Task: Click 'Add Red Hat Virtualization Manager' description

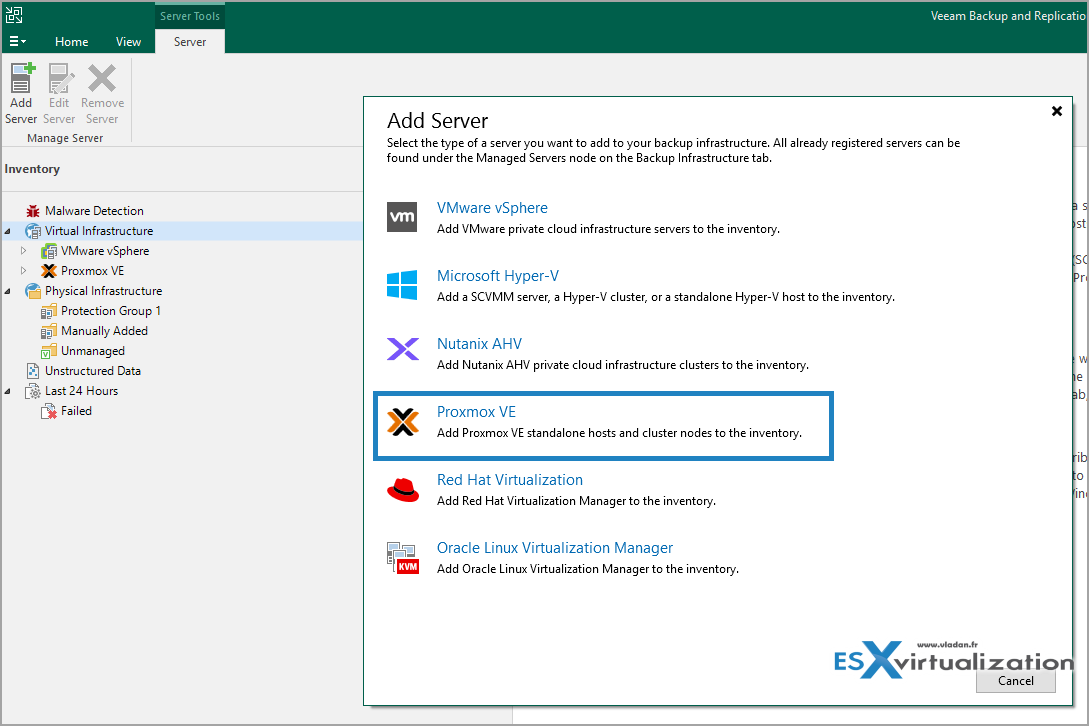Action: (x=576, y=502)
